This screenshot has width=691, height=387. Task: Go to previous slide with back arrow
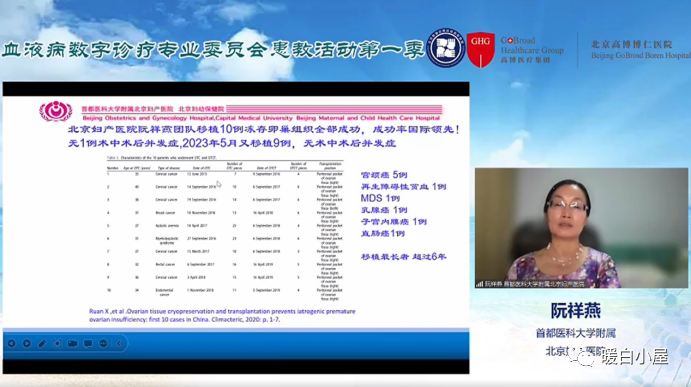pyautogui.click(x=12, y=343)
